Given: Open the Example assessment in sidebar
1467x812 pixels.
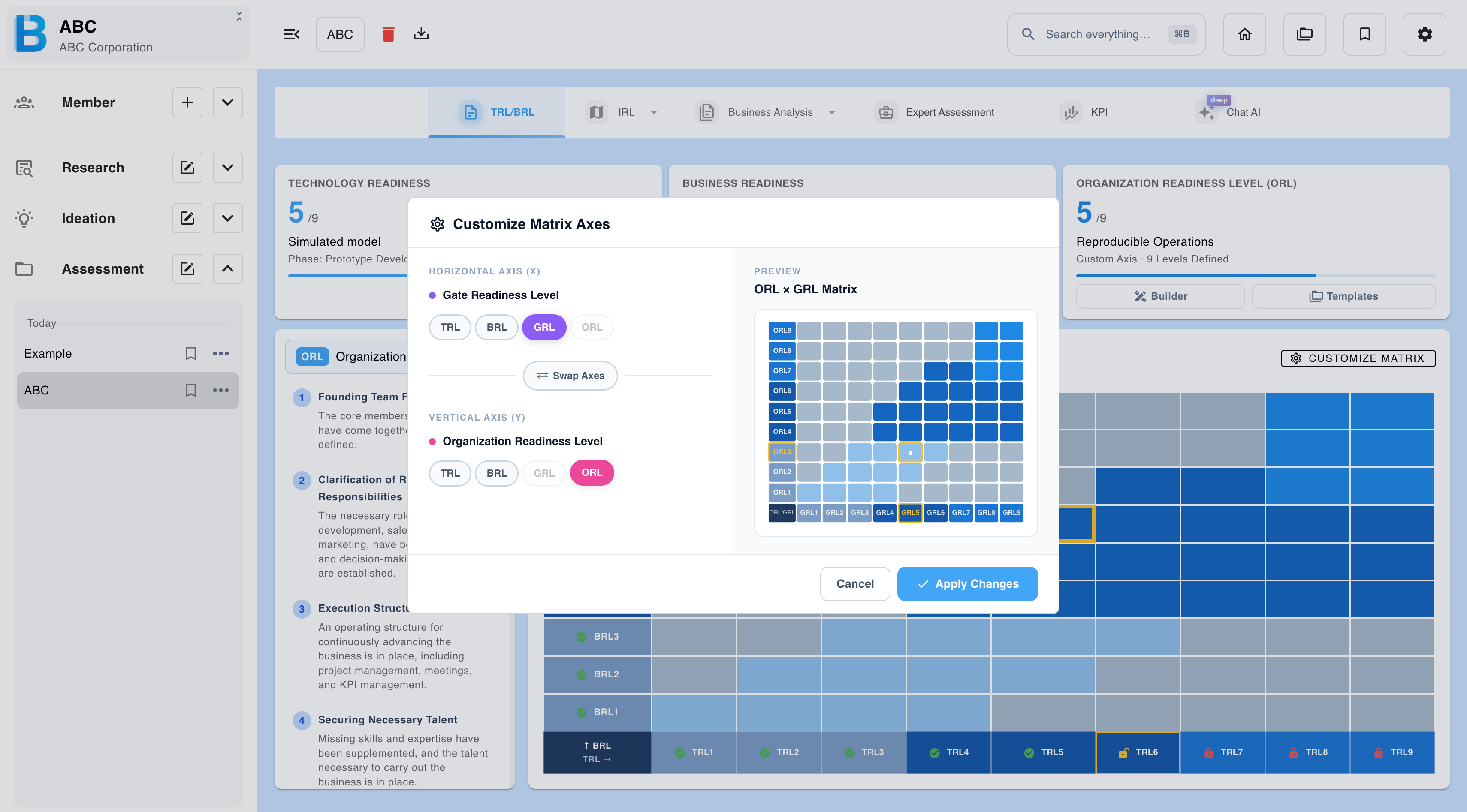Looking at the screenshot, I should 128,353.
